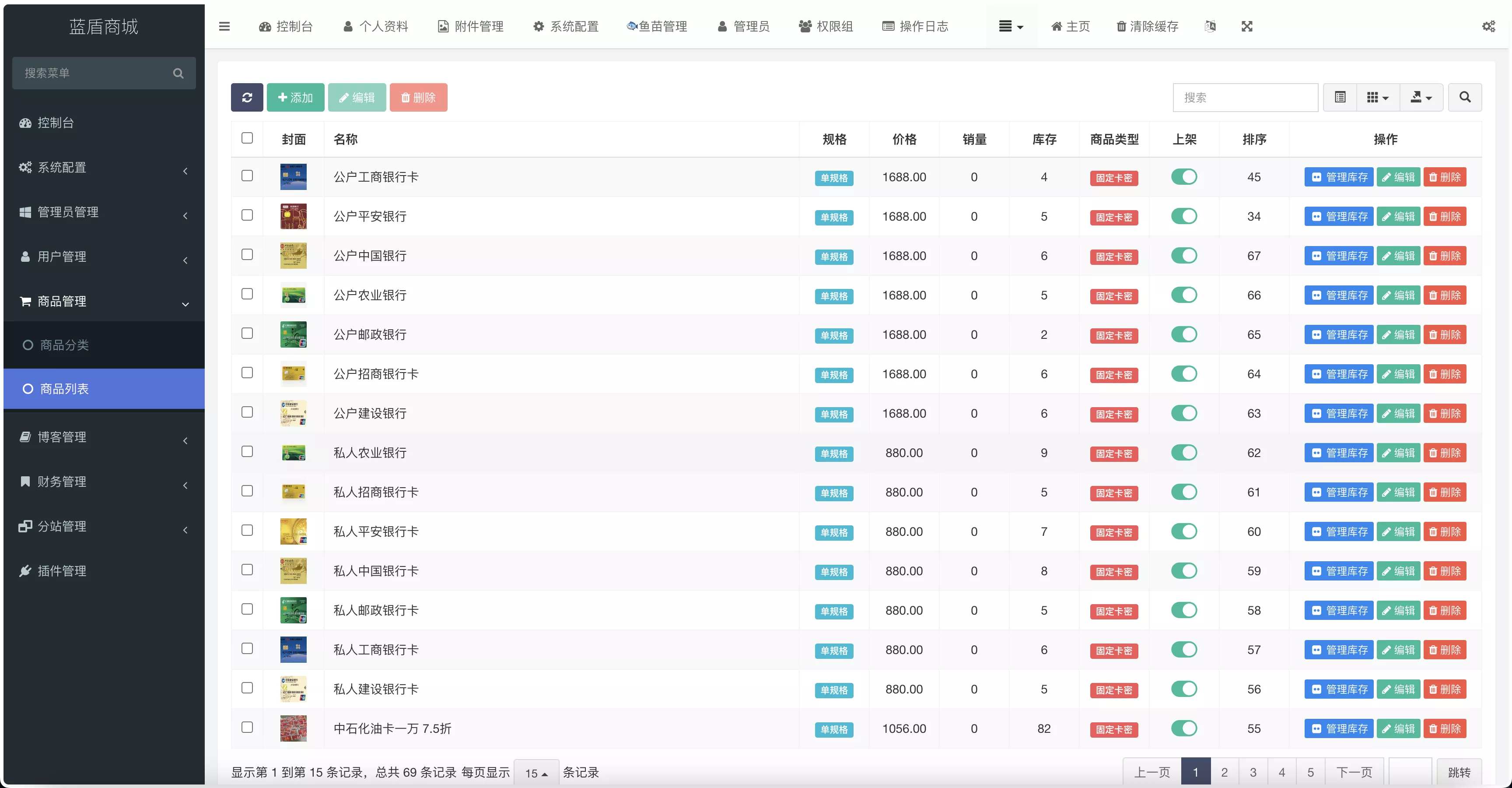Open the column visibility grid dropdown

tap(1377, 97)
